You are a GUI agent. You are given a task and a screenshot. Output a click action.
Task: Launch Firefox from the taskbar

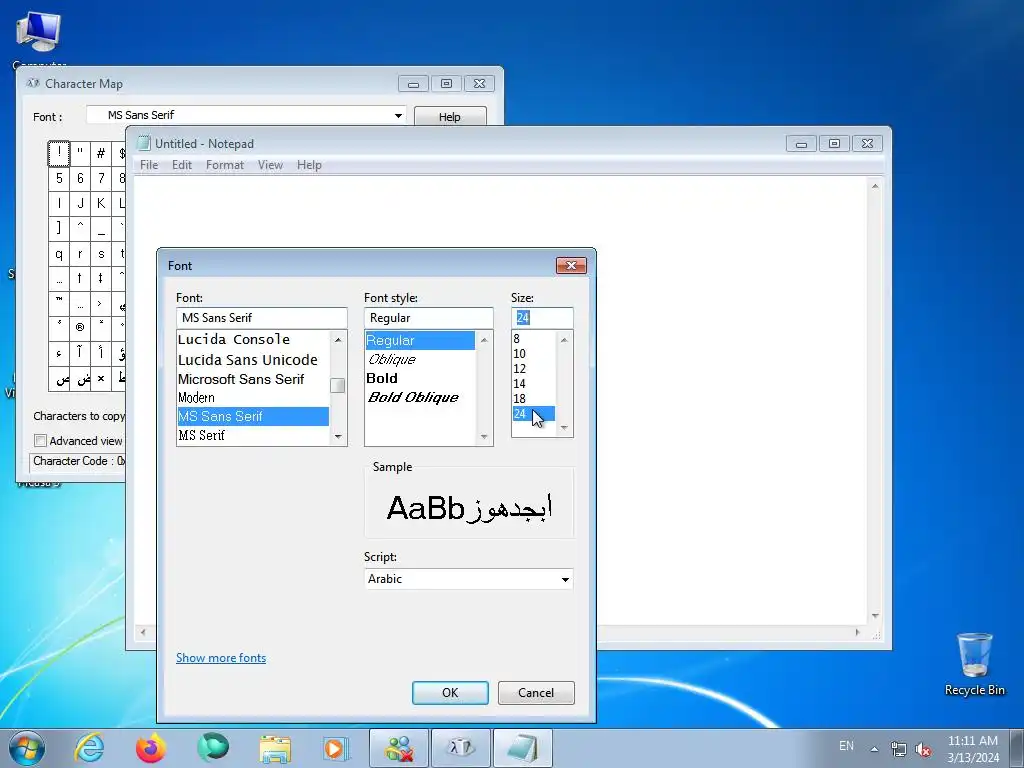coord(151,748)
